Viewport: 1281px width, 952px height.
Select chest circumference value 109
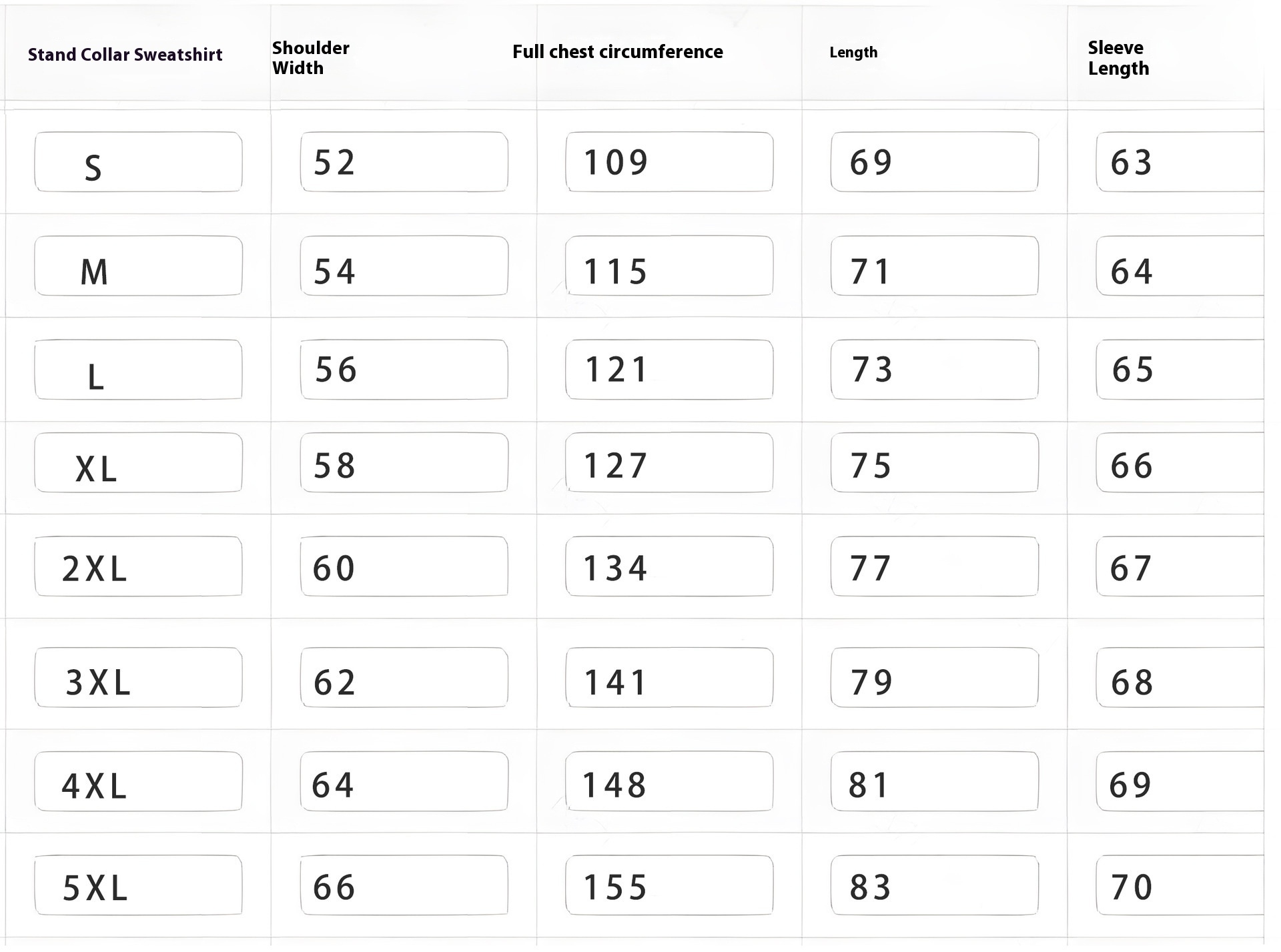pos(669,162)
